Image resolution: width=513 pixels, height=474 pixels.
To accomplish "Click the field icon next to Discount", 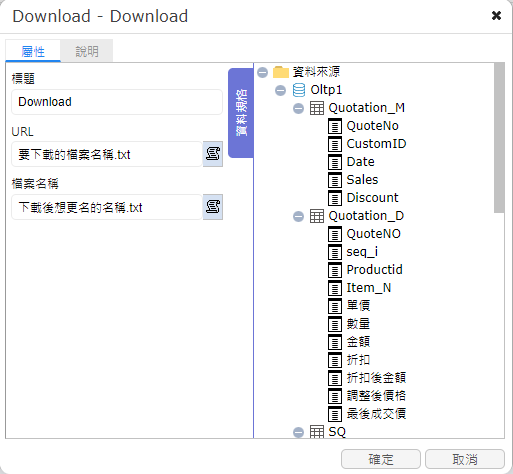I will click(335, 198).
